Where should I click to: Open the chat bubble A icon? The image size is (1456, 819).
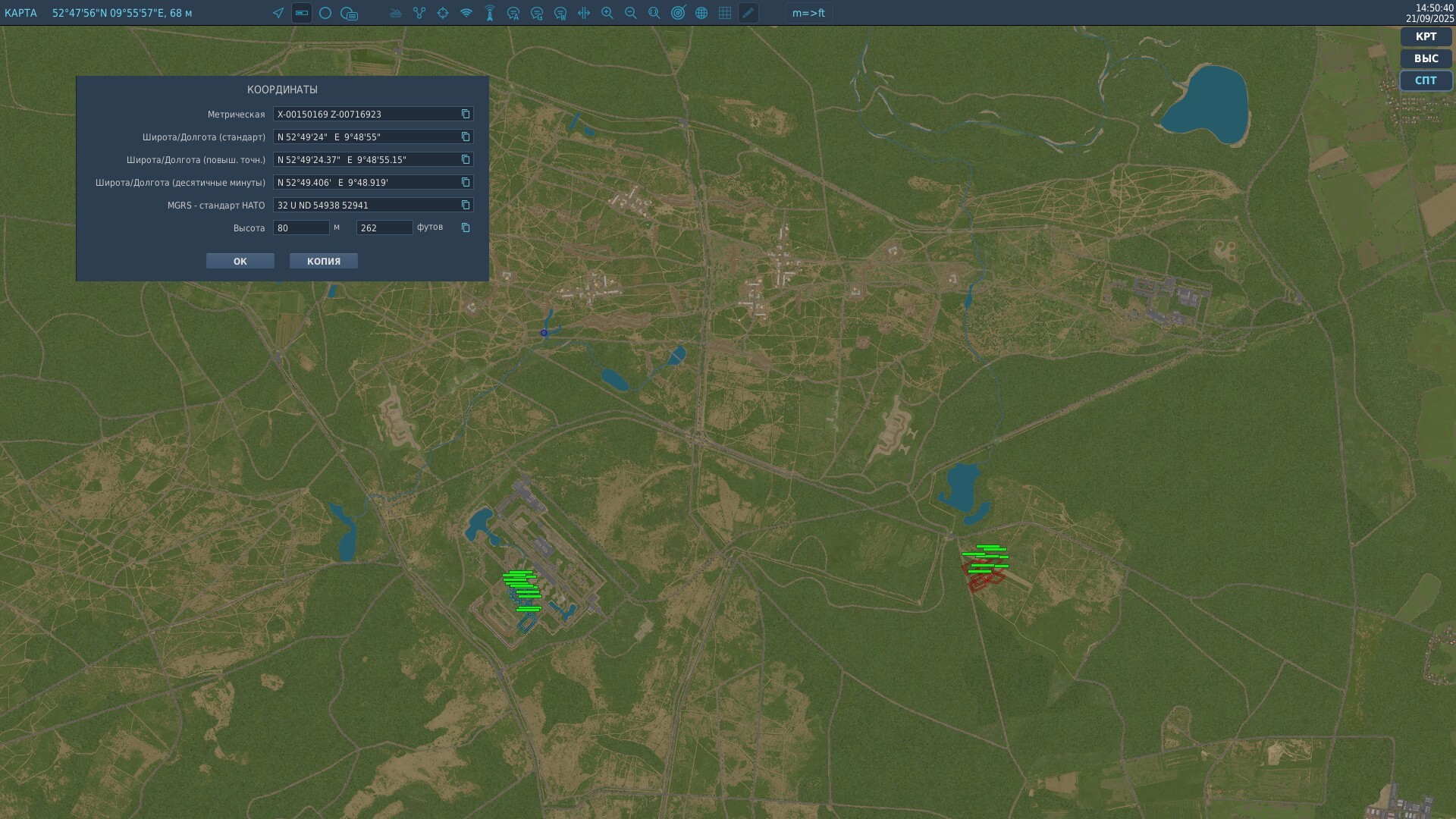pos(513,13)
